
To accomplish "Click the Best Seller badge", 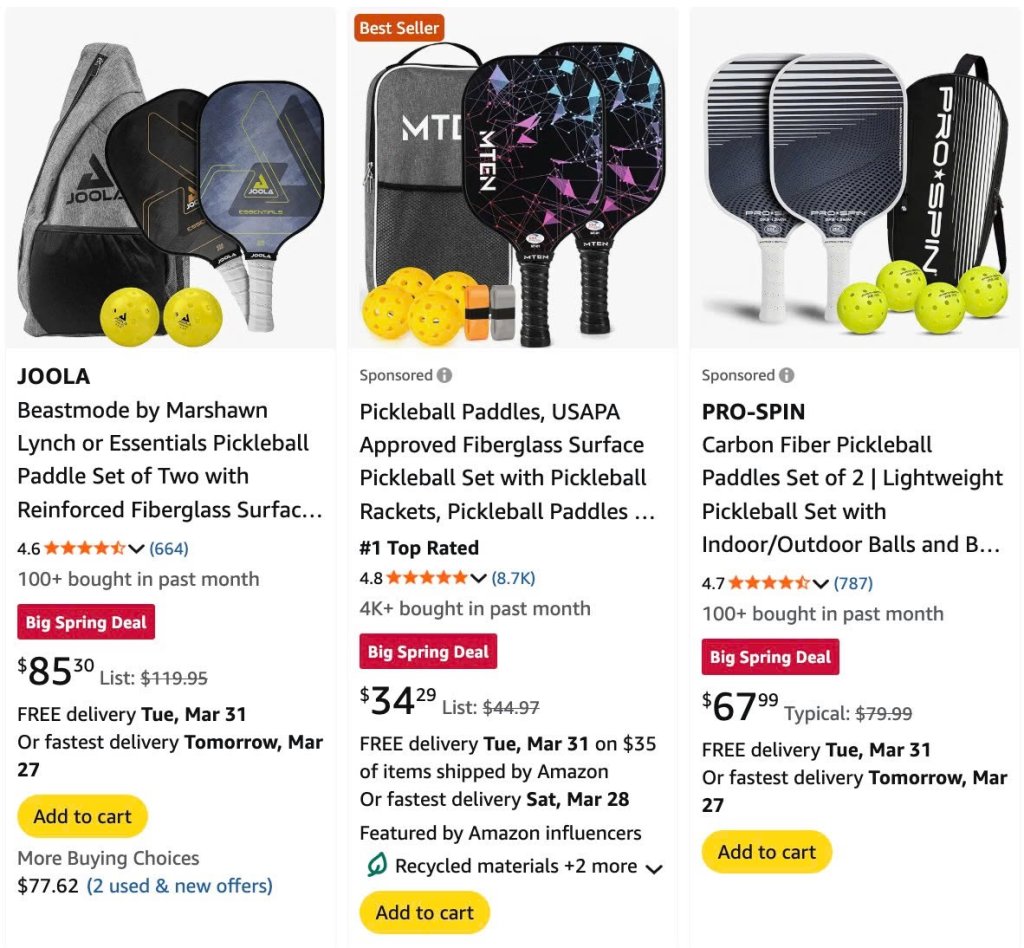I will [x=399, y=28].
